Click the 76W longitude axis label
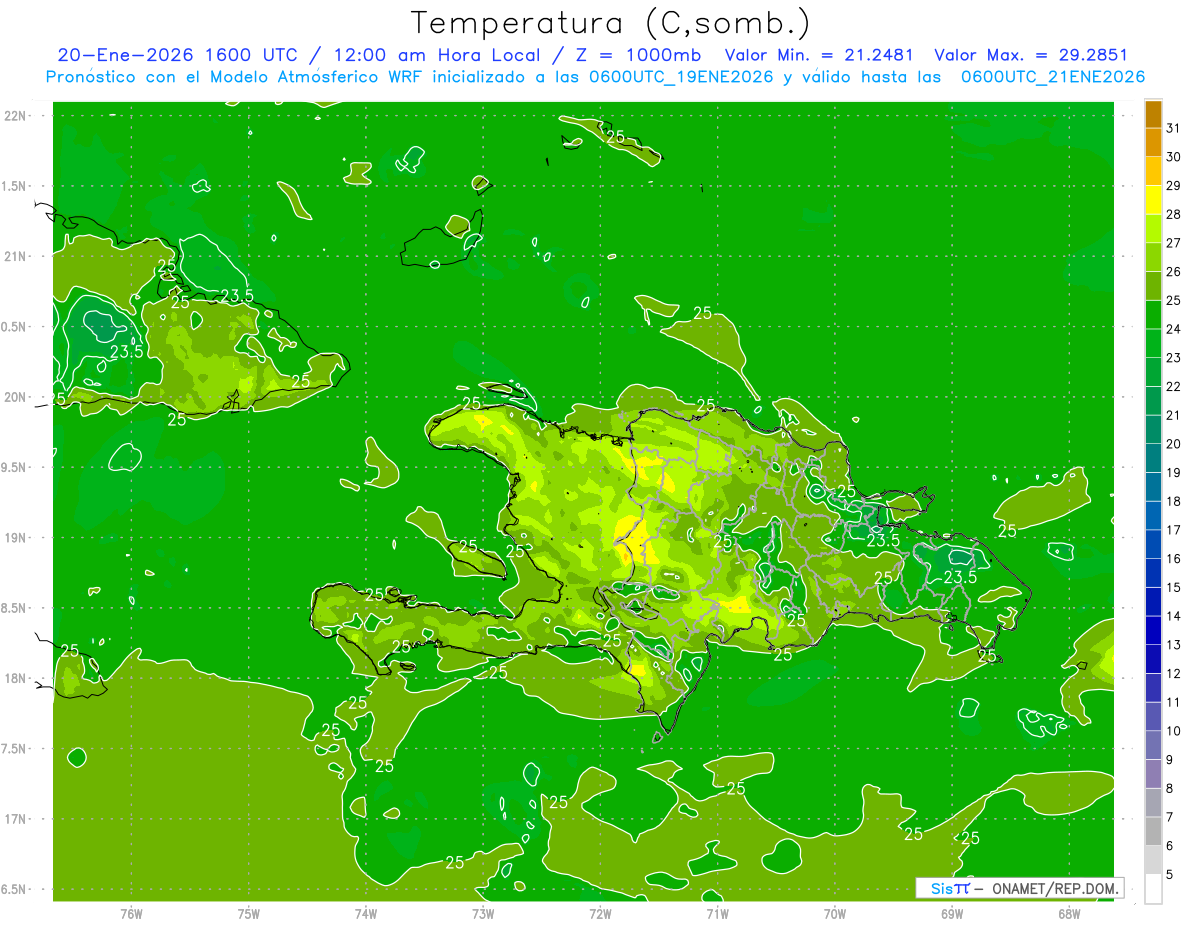 coord(131,913)
